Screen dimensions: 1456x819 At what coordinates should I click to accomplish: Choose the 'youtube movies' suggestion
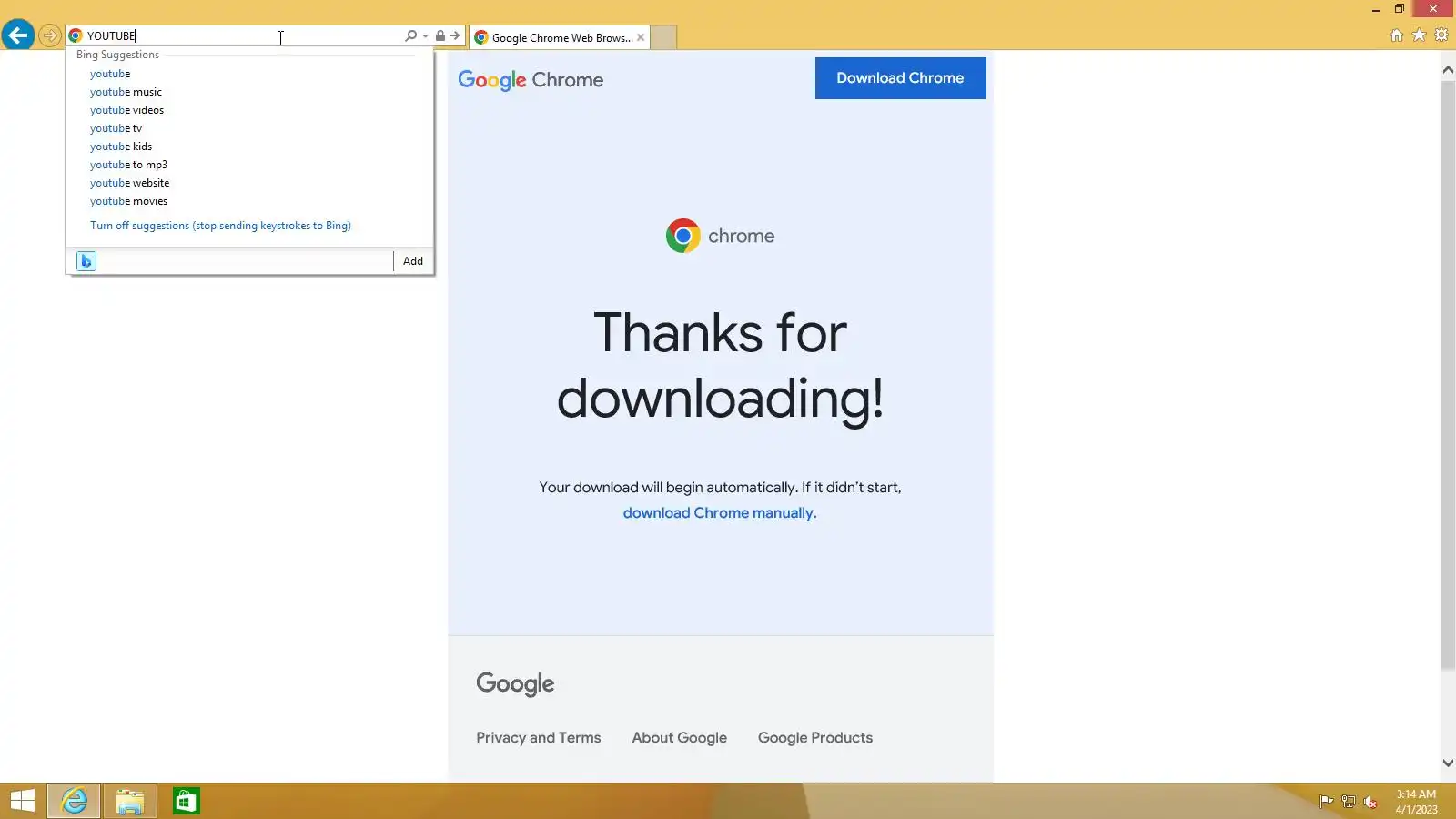(x=128, y=201)
